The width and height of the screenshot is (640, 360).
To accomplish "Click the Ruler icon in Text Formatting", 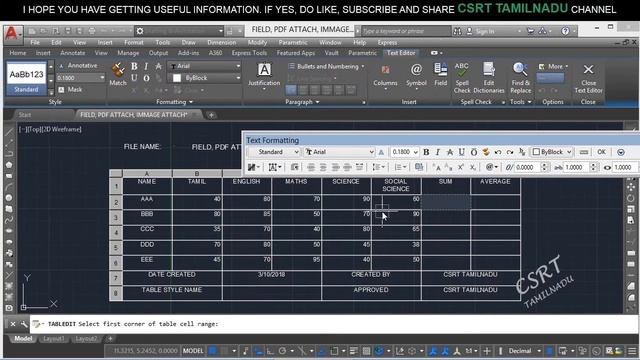I will (x=584, y=152).
